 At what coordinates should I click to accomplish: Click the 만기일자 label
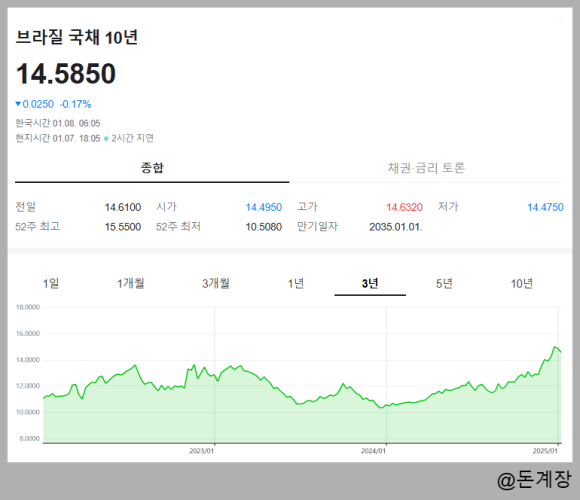[318, 226]
